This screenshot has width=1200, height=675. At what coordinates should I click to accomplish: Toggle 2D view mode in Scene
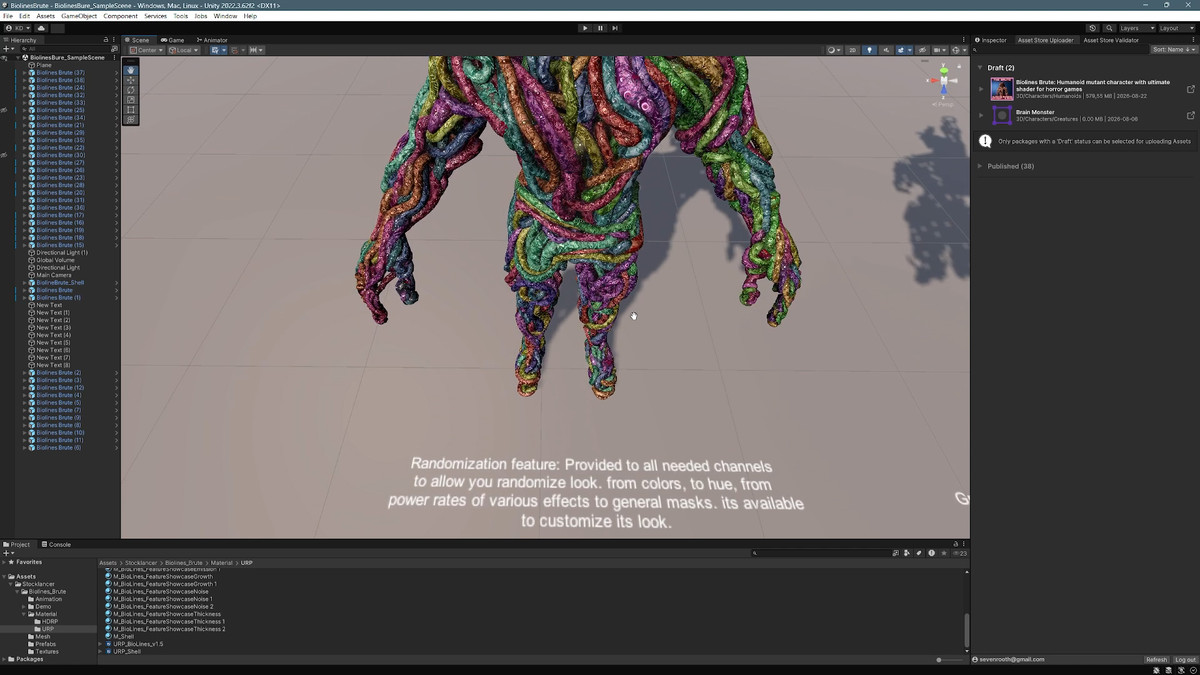pyautogui.click(x=852, y=50)
